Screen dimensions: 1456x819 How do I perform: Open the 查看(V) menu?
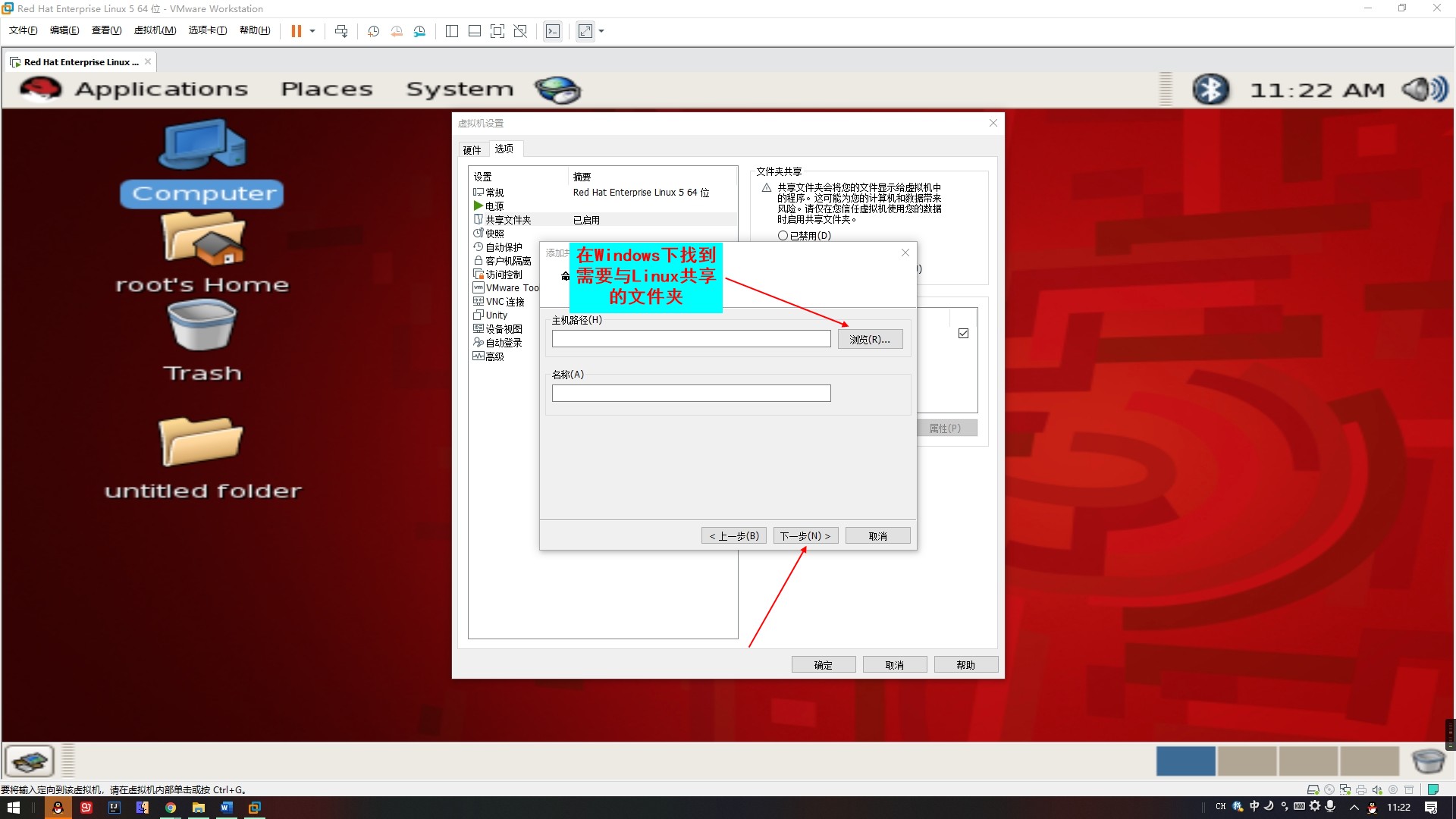(106, 30)
